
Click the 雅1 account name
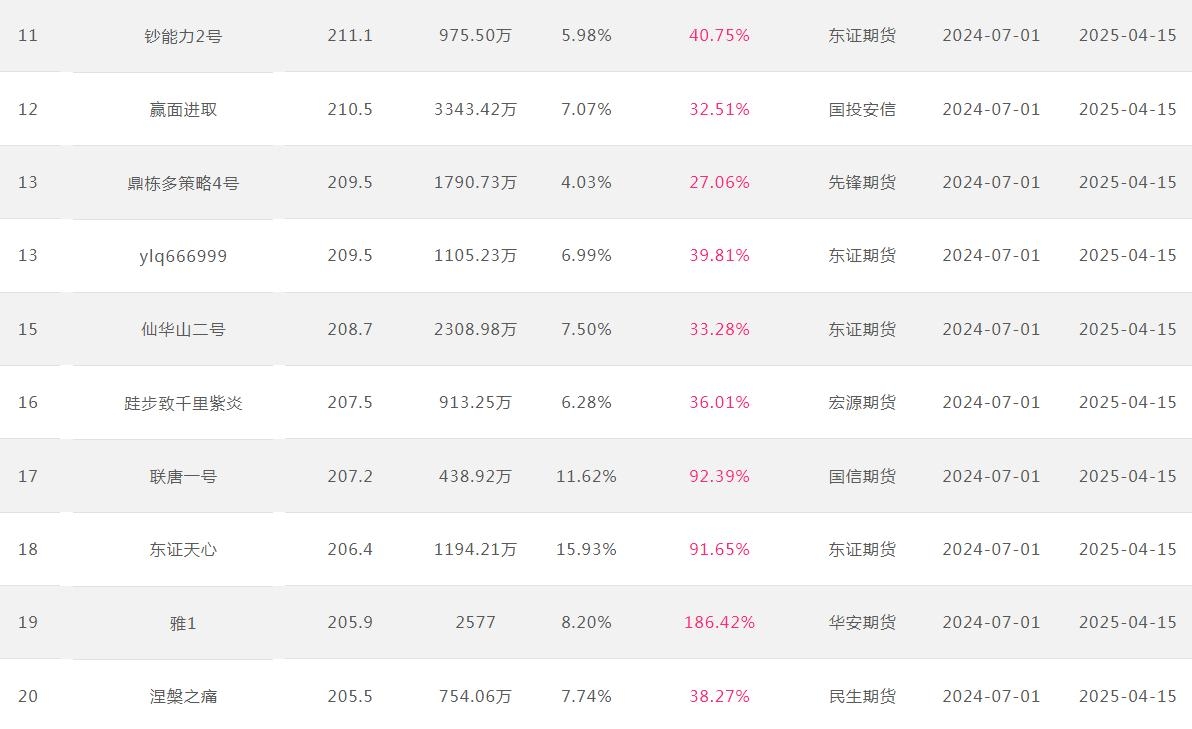pos(183,623)
